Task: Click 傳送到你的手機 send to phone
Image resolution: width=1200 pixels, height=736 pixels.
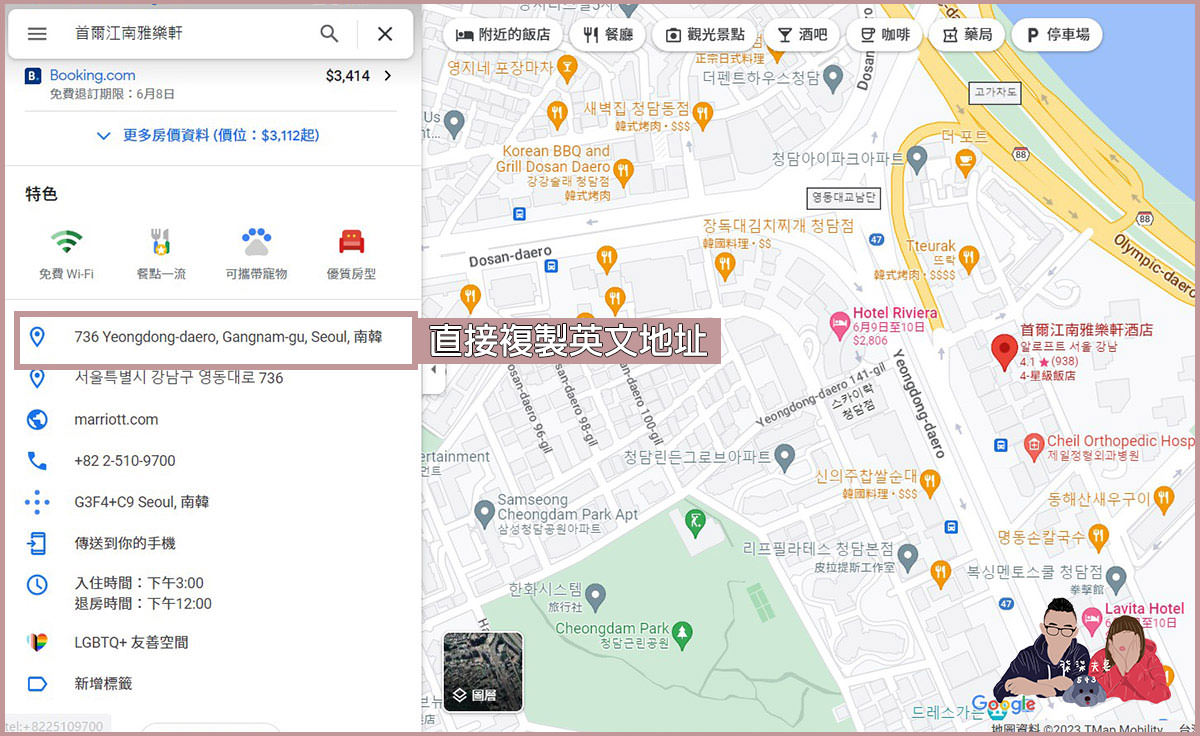Action: pyautogui.click(x=125, y=543)
